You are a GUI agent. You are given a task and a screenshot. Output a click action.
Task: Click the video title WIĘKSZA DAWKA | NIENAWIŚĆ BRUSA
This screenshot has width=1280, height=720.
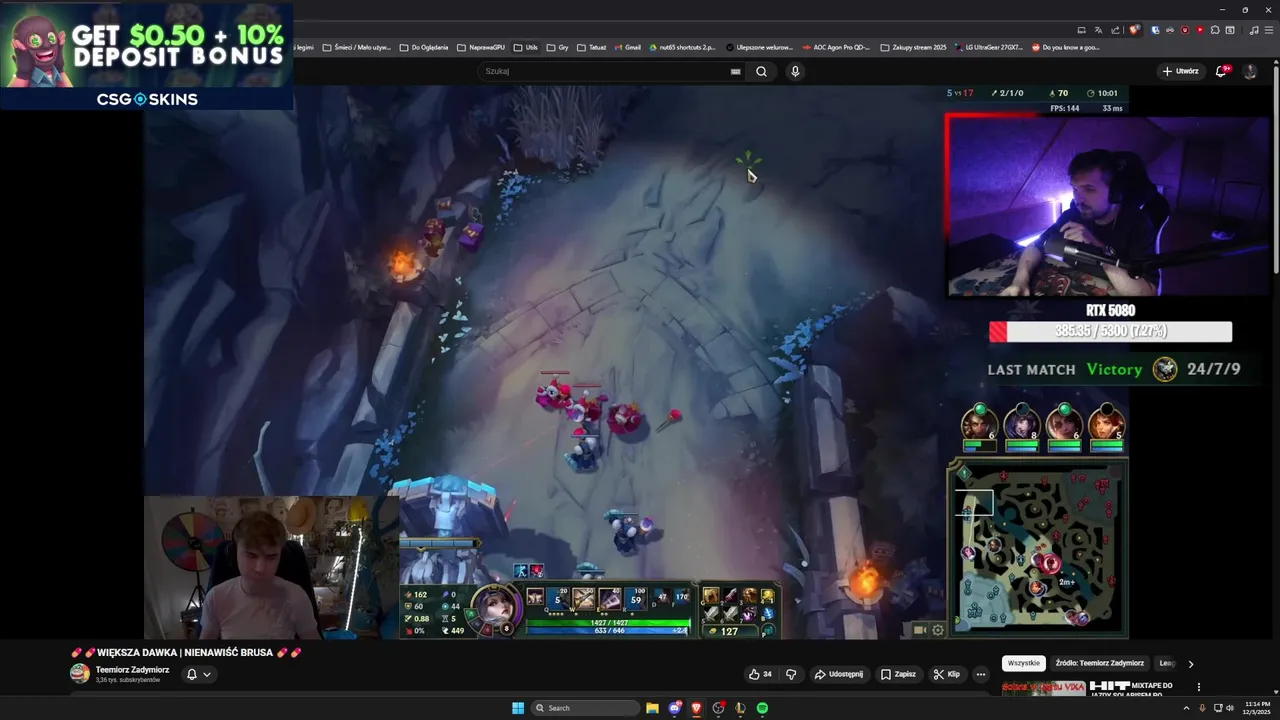[x=185, y=652]
